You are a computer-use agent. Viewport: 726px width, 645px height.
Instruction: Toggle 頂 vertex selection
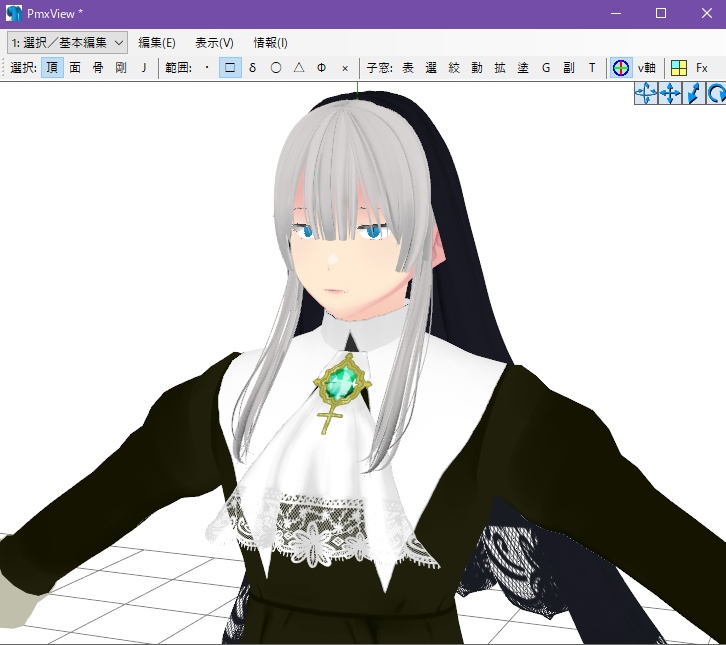tap(52, 68)
